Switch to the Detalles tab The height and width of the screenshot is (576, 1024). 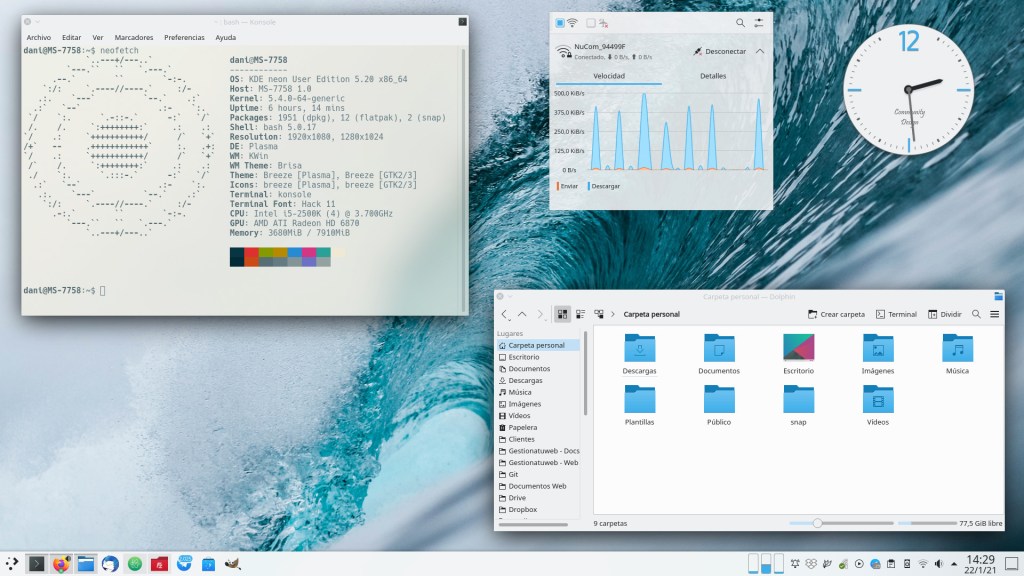(x=713, y=76)
